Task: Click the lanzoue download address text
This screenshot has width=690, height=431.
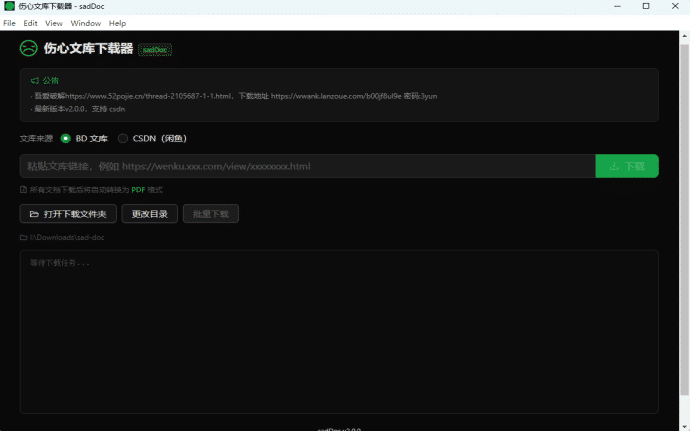Action: coord(336,96)
